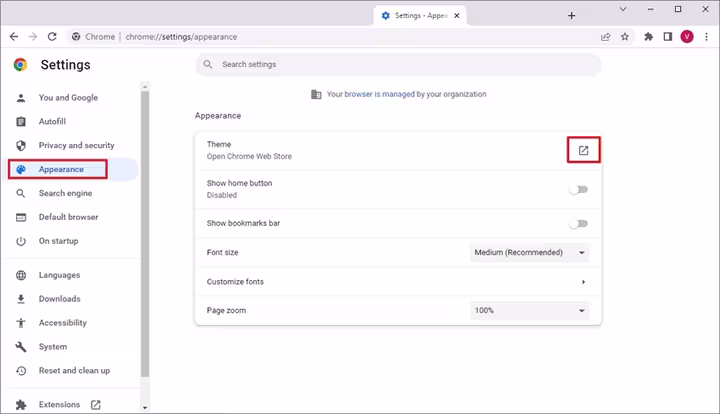This screenshot has height=414, width=720.
Task: Click the "browser is managed" link
Action: pyautogui.click(x=380, y=94)
